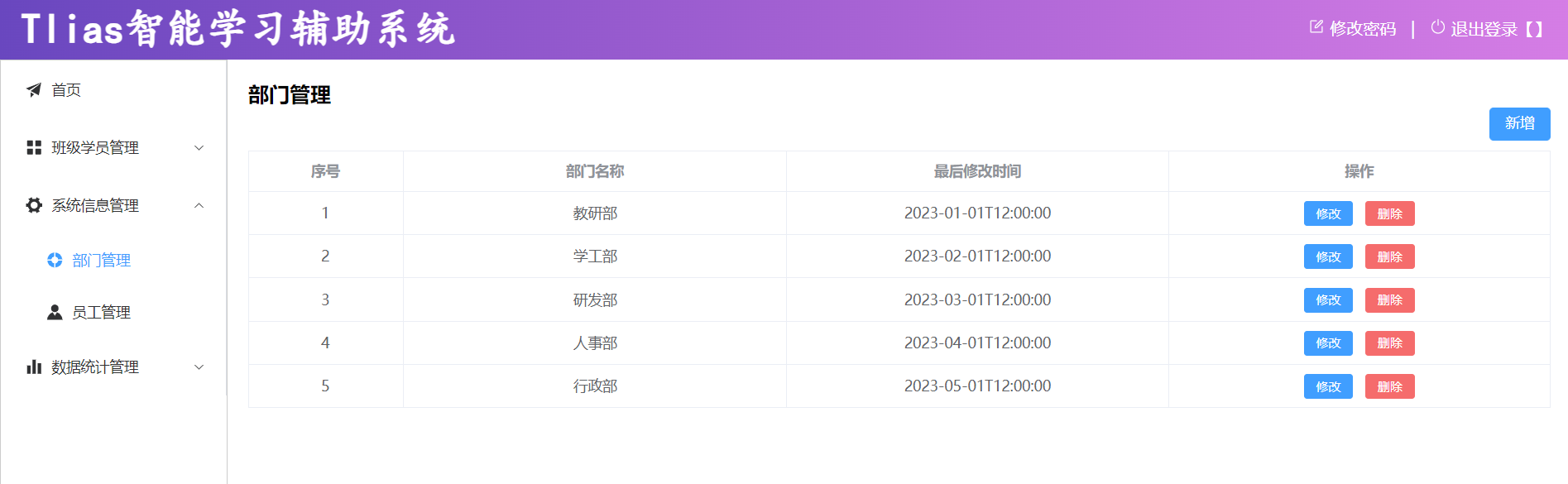This screenshot has height=484, width=1568.
Task: Go to 首页 in the sidebar
Action: click(66, 90)
